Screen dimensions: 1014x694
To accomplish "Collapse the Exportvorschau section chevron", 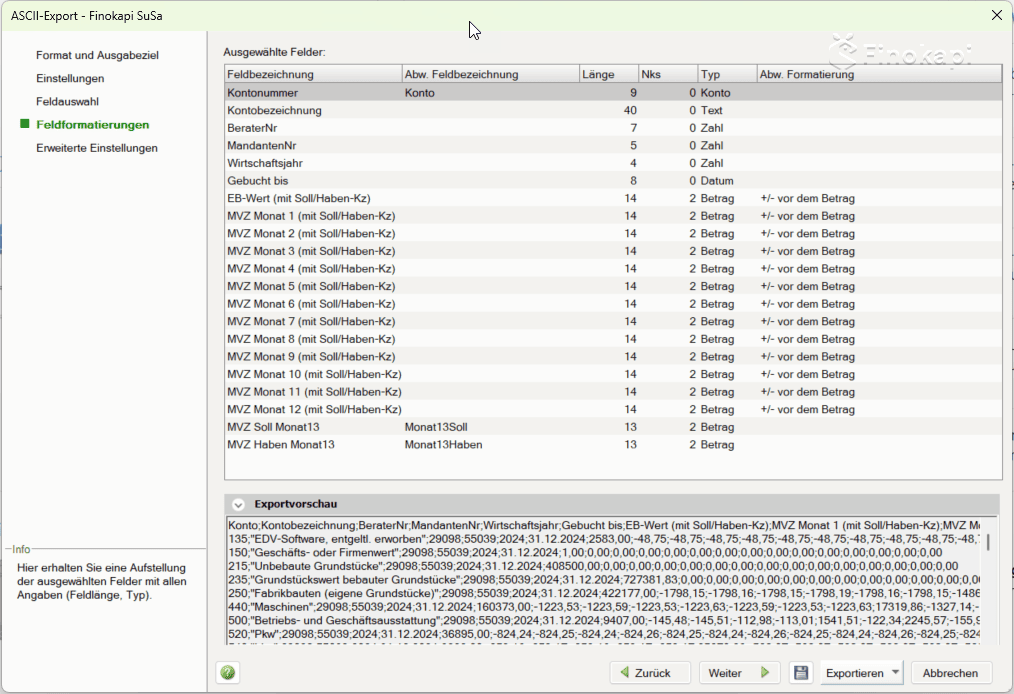I will [238, 504].
